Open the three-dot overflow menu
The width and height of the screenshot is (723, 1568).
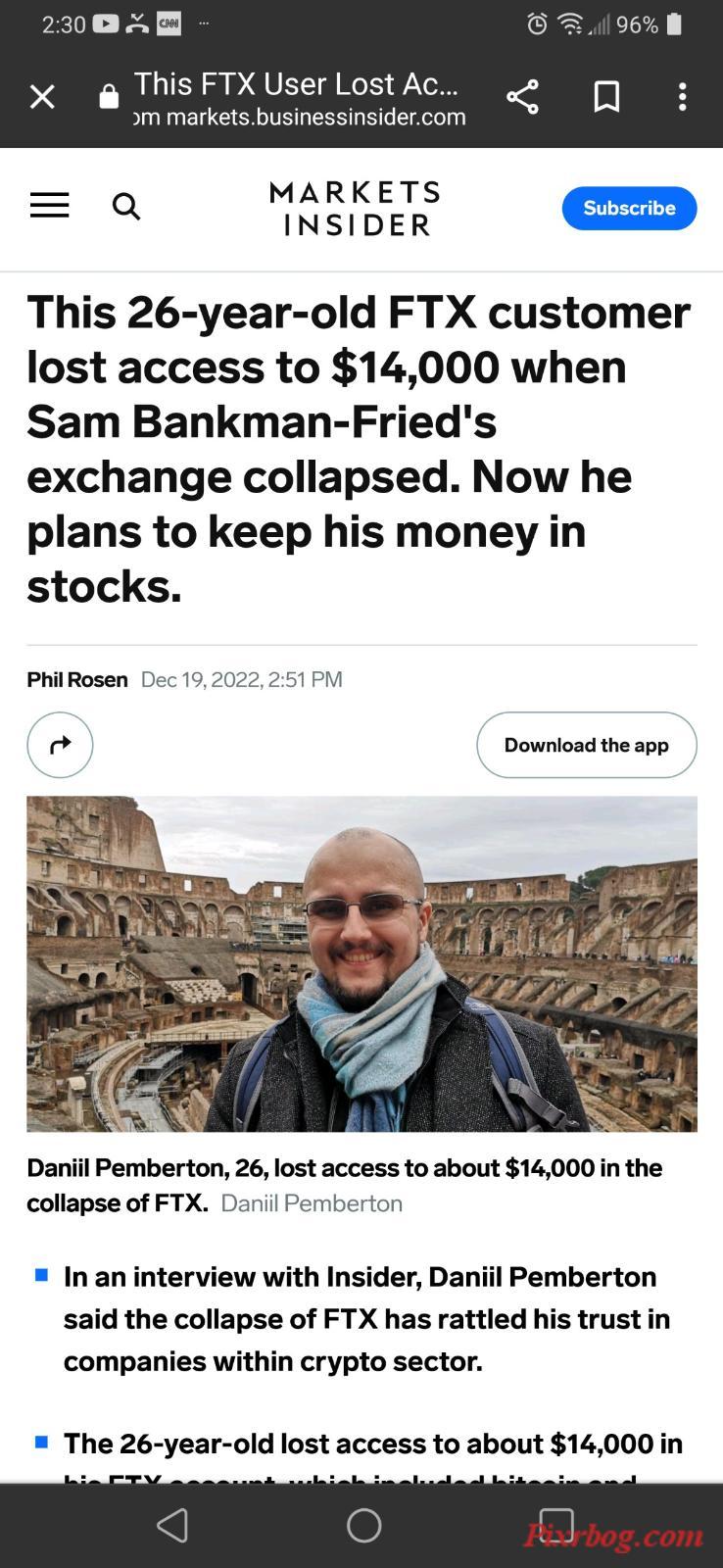pos(683,97)
